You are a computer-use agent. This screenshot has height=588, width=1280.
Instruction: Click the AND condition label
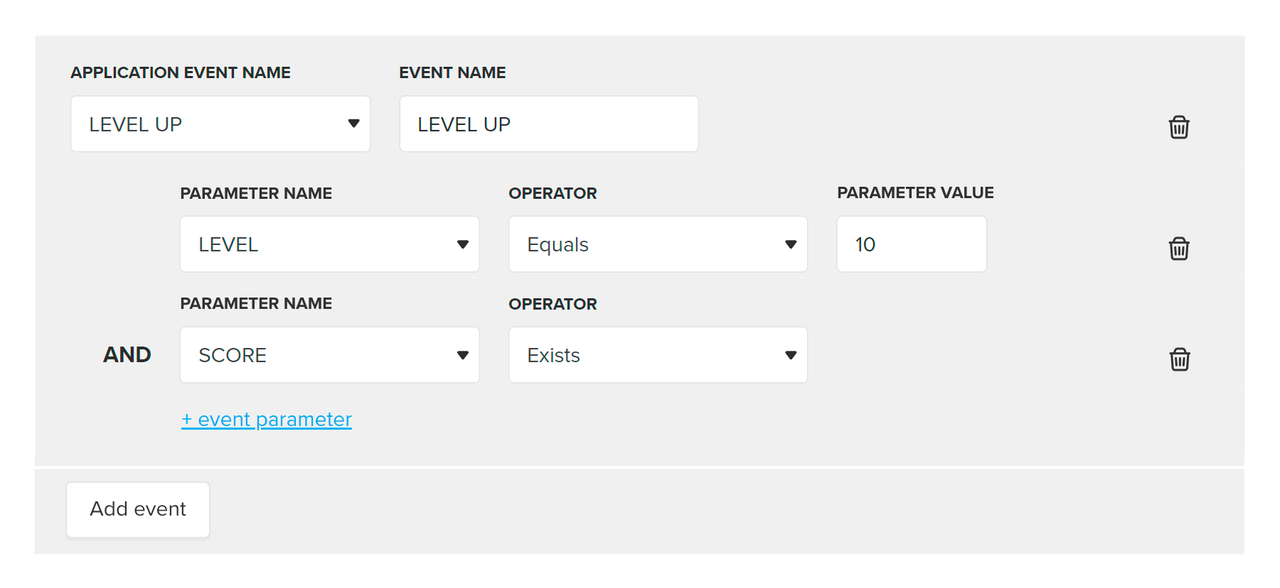coord(127,355)
